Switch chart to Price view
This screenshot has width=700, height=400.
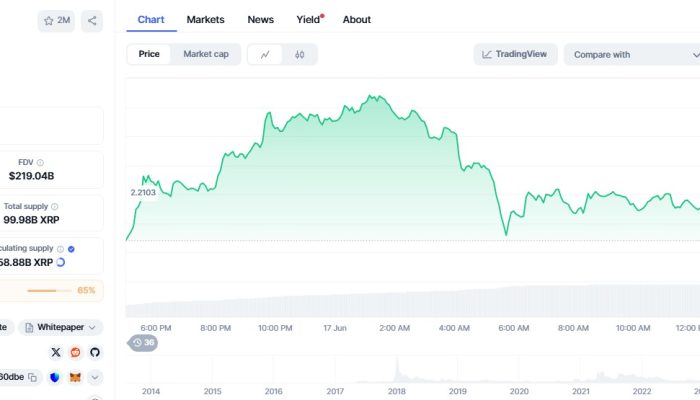tap(149, 54)
